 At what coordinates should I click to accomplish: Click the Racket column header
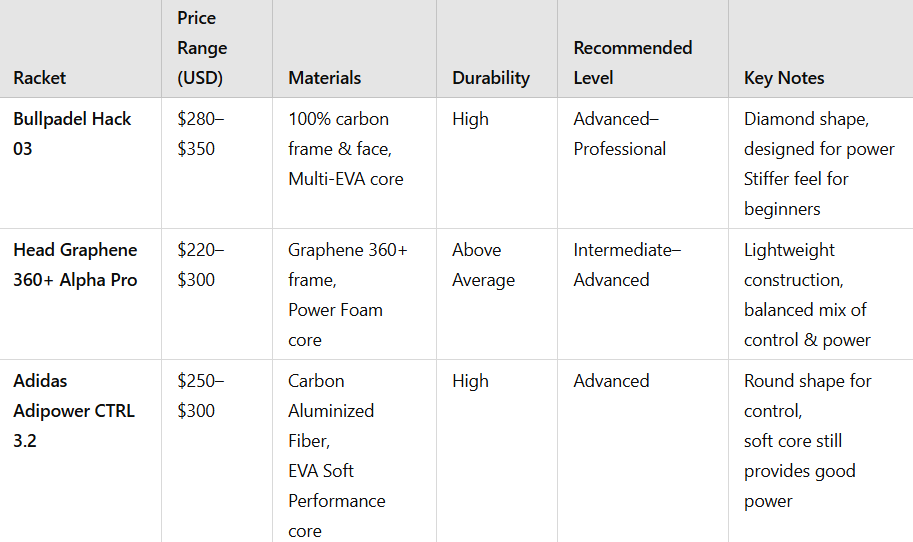click(40, 78)
